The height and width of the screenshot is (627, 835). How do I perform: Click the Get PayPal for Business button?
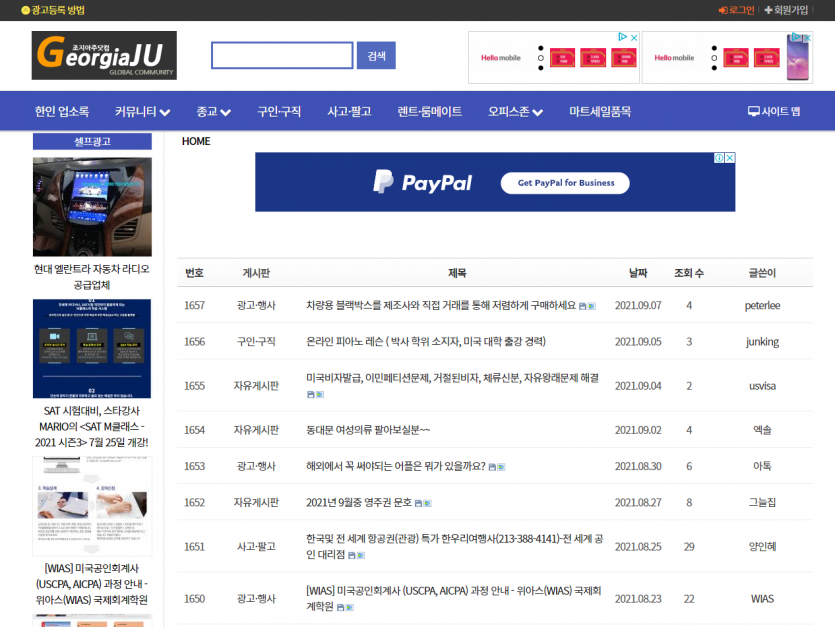click(x=565, y=183)
